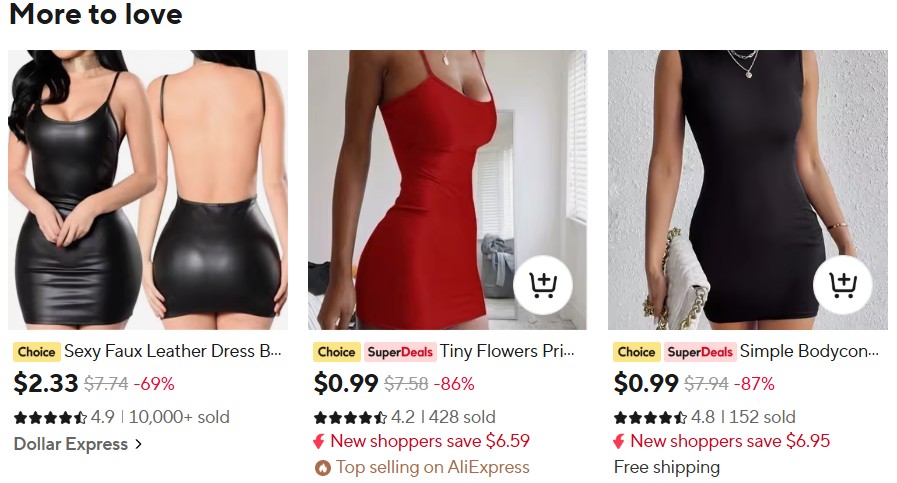897x483 pixels.
Task: Open the faux leather dress product image
Action: tap(148, 189)
